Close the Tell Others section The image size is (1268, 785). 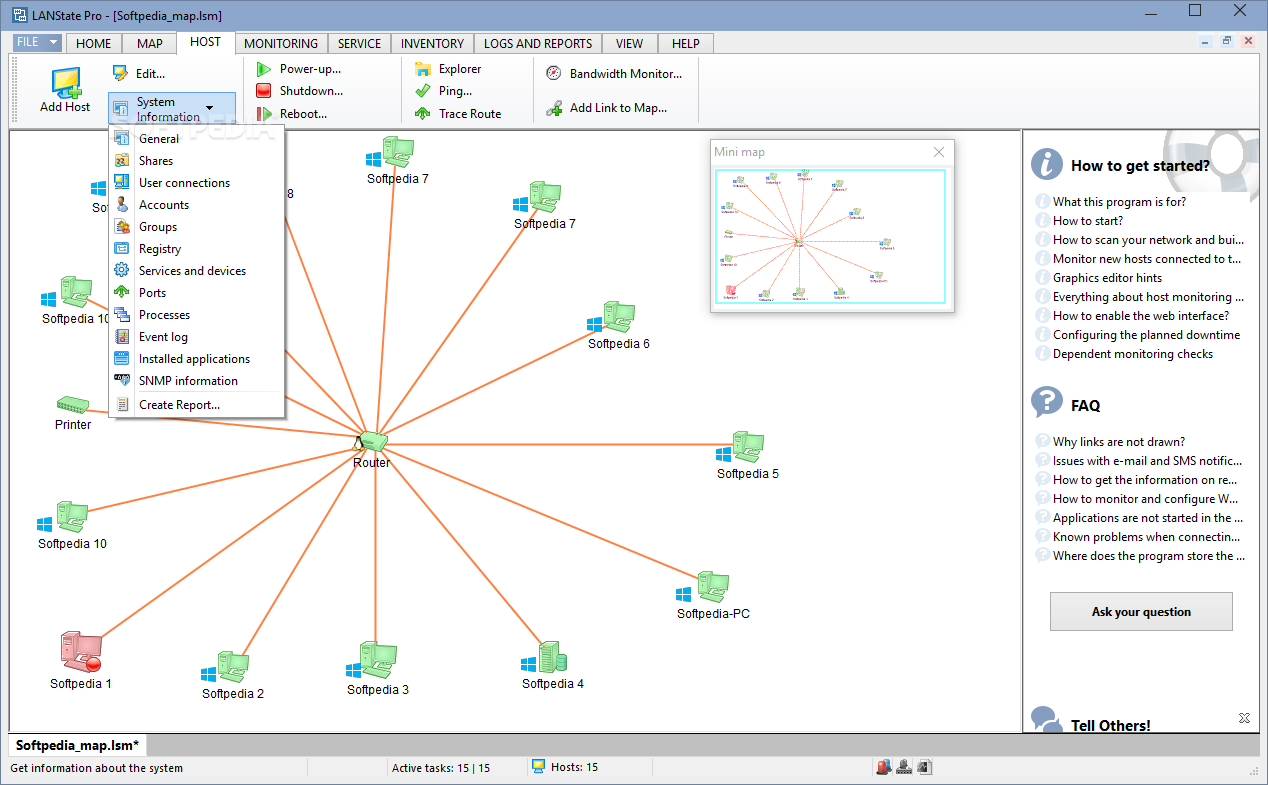click(x=1244, y=718)
